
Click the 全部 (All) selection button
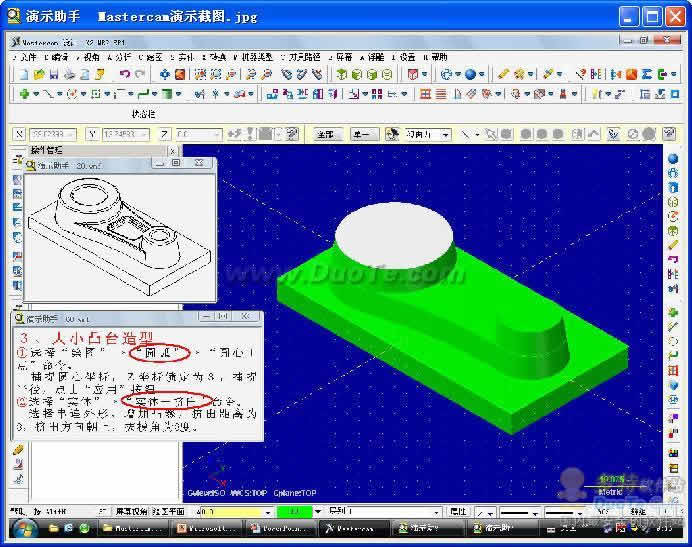point(326,134)
